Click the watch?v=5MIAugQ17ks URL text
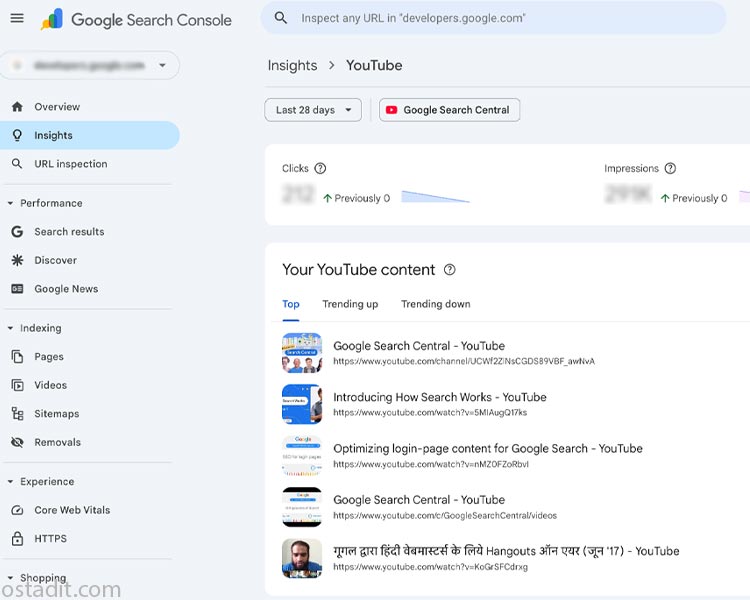This screenshot has height=600, width=750. coord(430,412)
